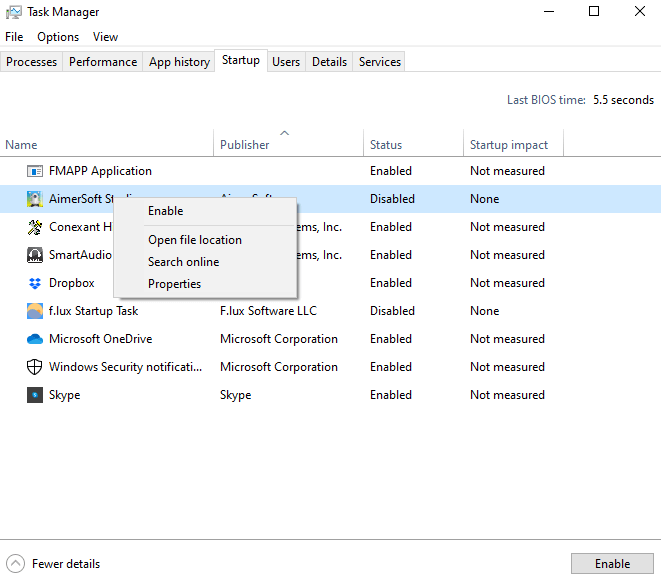661x587 pixels.
Task: Click Enabled status for Dropbox row
Action: [391, 283]
